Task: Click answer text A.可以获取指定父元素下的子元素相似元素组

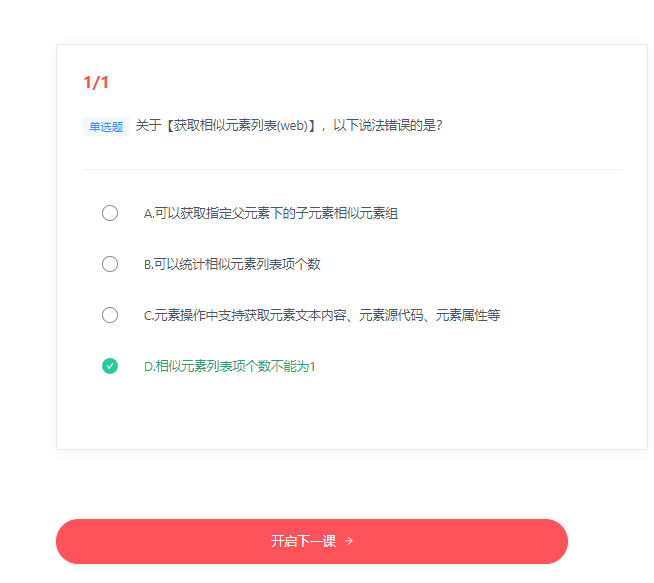Action: 271,213
